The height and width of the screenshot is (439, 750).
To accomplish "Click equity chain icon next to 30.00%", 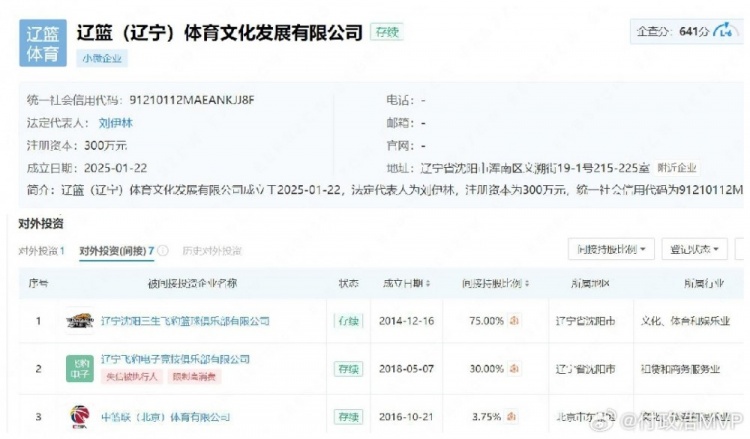I will (x=513, y=368).
